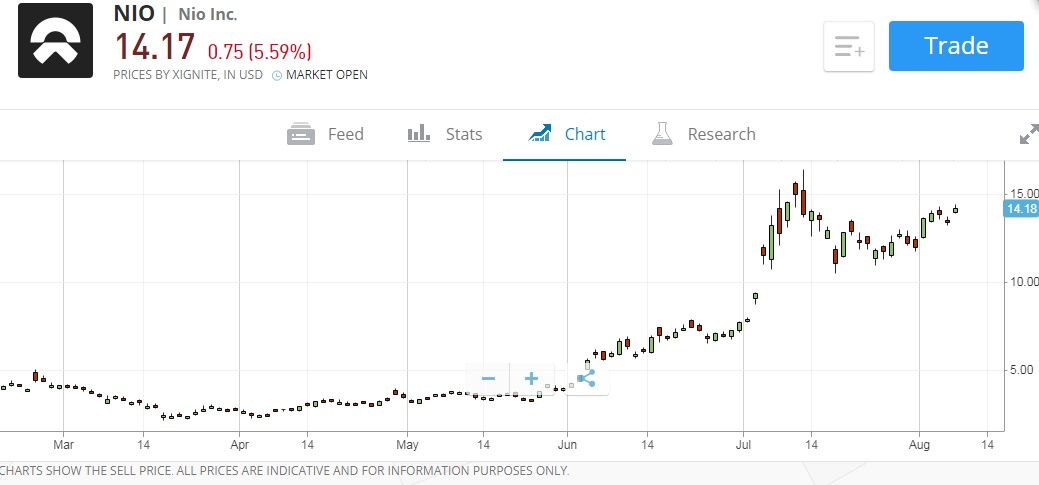Click the Jul label on time axis
The height and width of the screenshot is (485, 1039).
pos(743,444)
